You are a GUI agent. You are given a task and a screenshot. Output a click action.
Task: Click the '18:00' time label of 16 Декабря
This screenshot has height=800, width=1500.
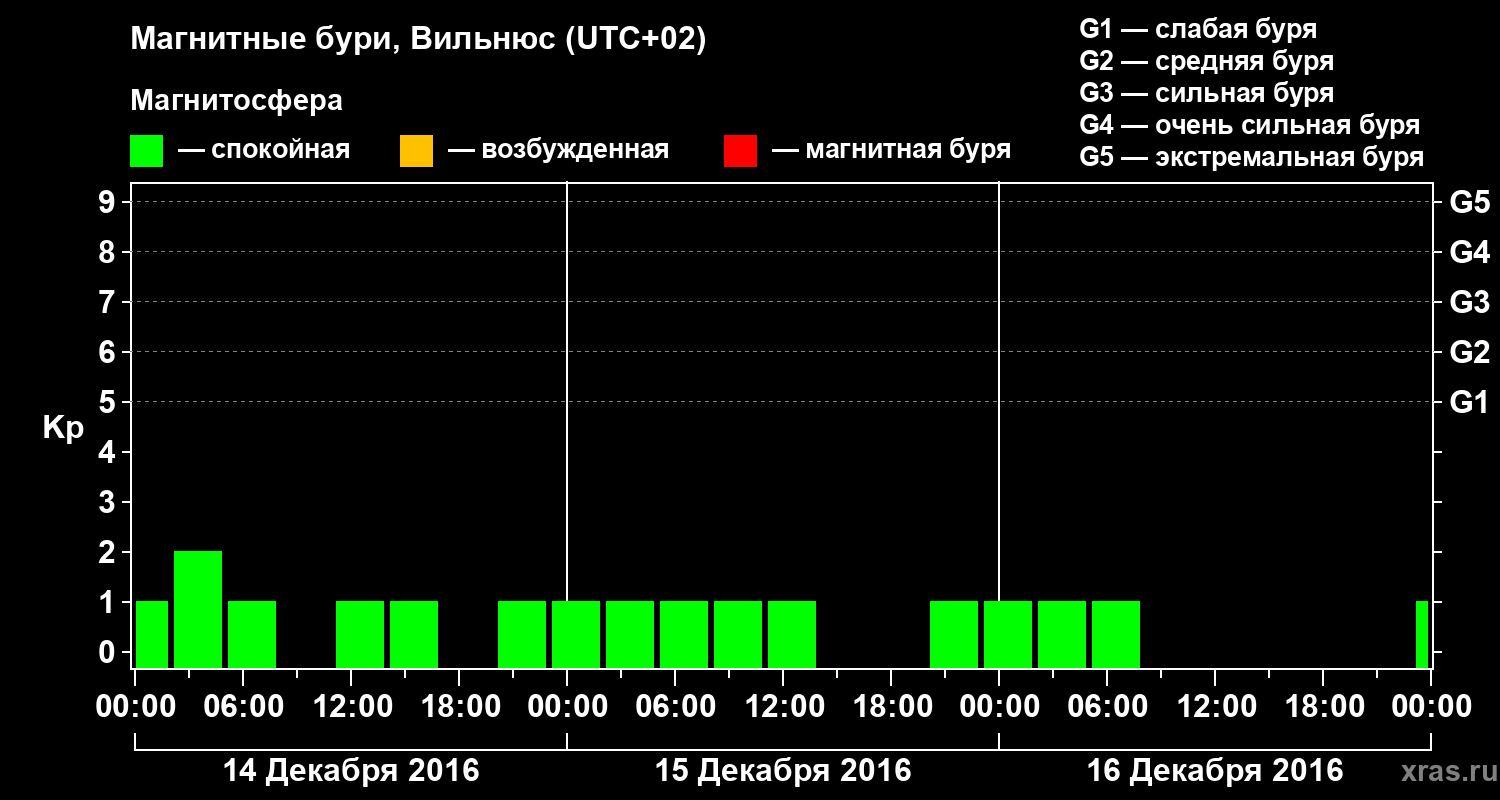(x=1323, y=706)
